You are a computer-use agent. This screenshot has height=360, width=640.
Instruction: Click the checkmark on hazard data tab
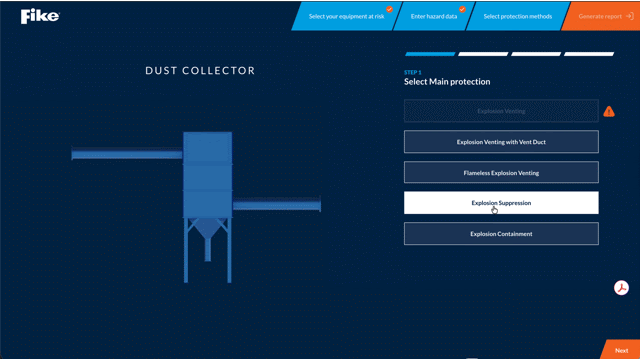pos(462,9)
